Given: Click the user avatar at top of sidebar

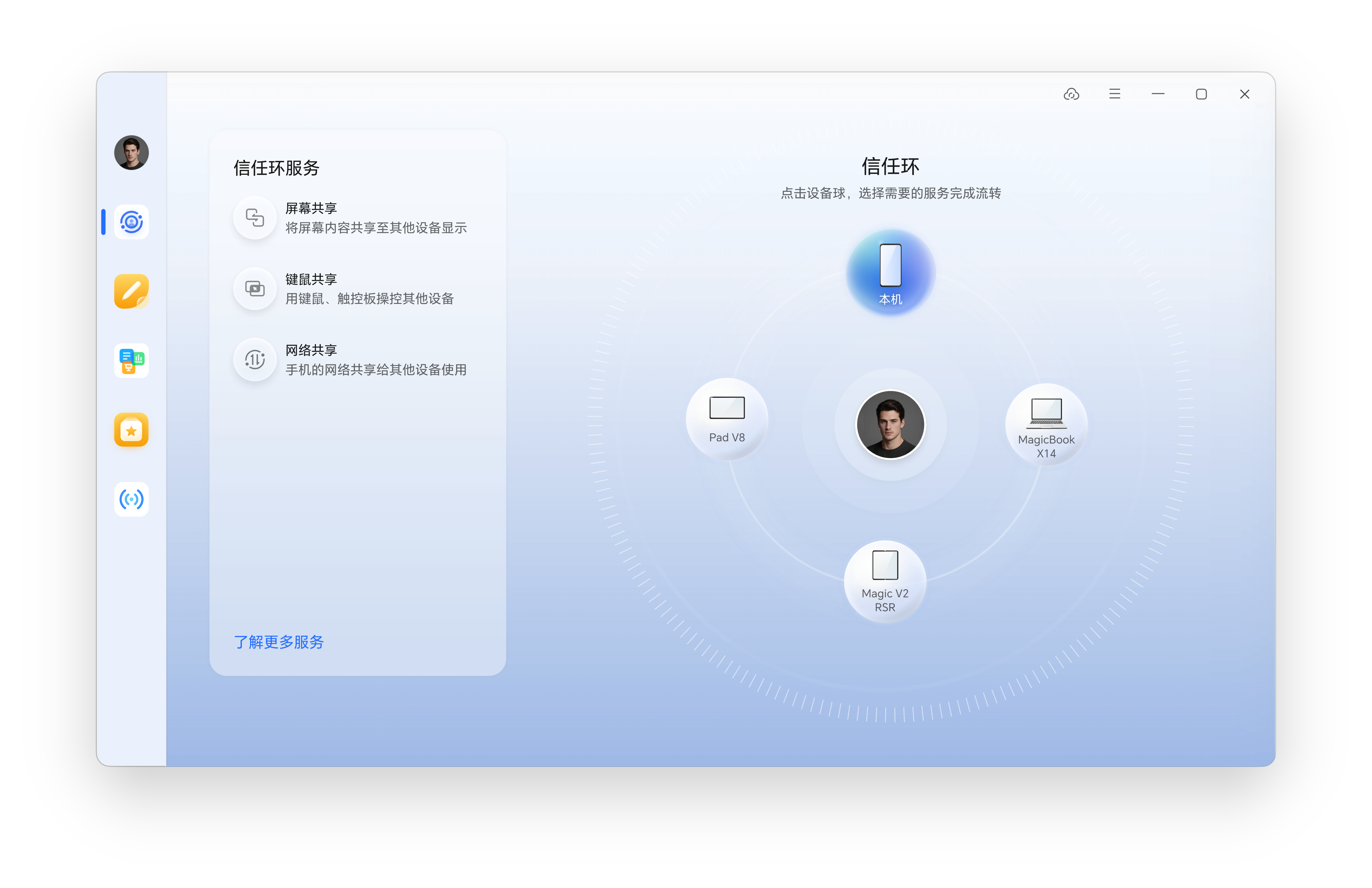Looking at the screenshot, I should tap(131, 153).
